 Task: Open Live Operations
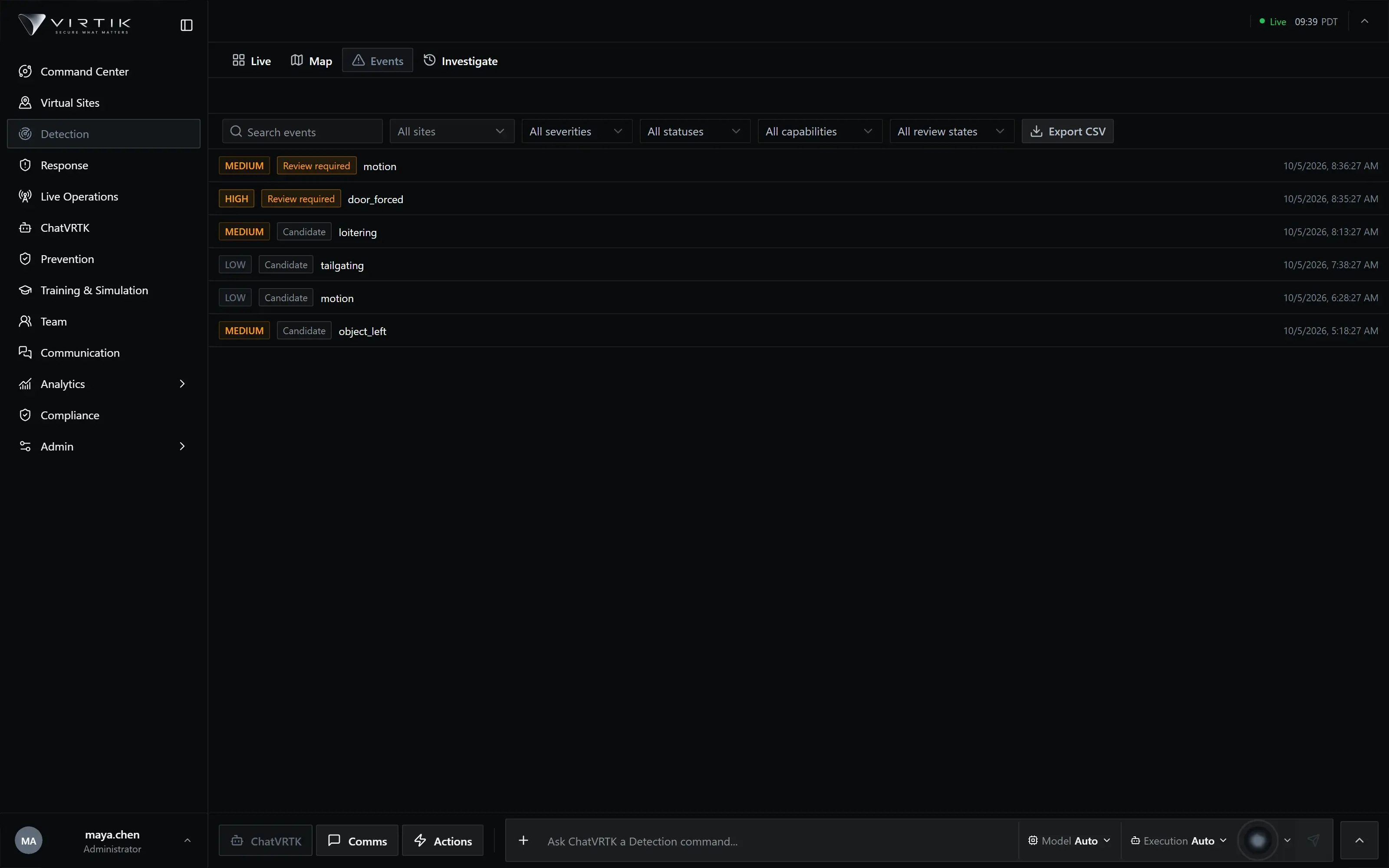(103, 196)
